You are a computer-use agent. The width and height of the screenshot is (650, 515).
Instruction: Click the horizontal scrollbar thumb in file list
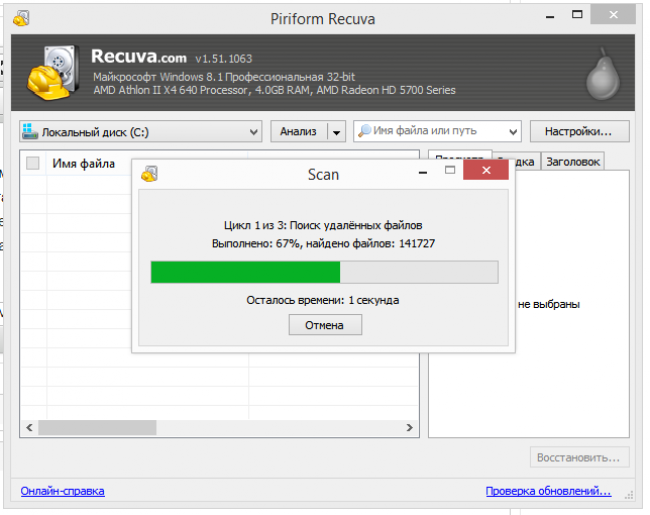[97, 428]
